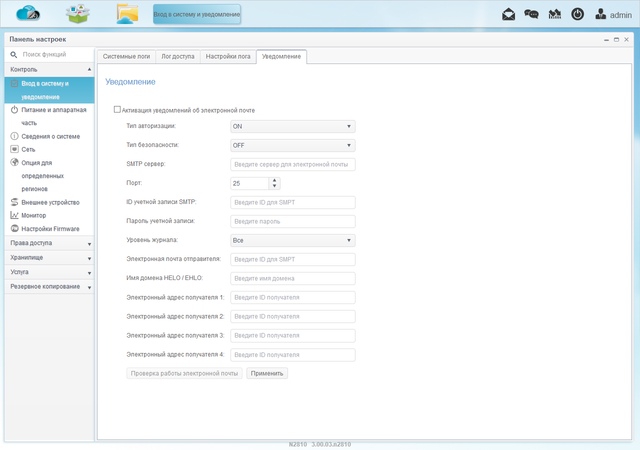Click the login and notification sidebar icon

coord(14,83)
